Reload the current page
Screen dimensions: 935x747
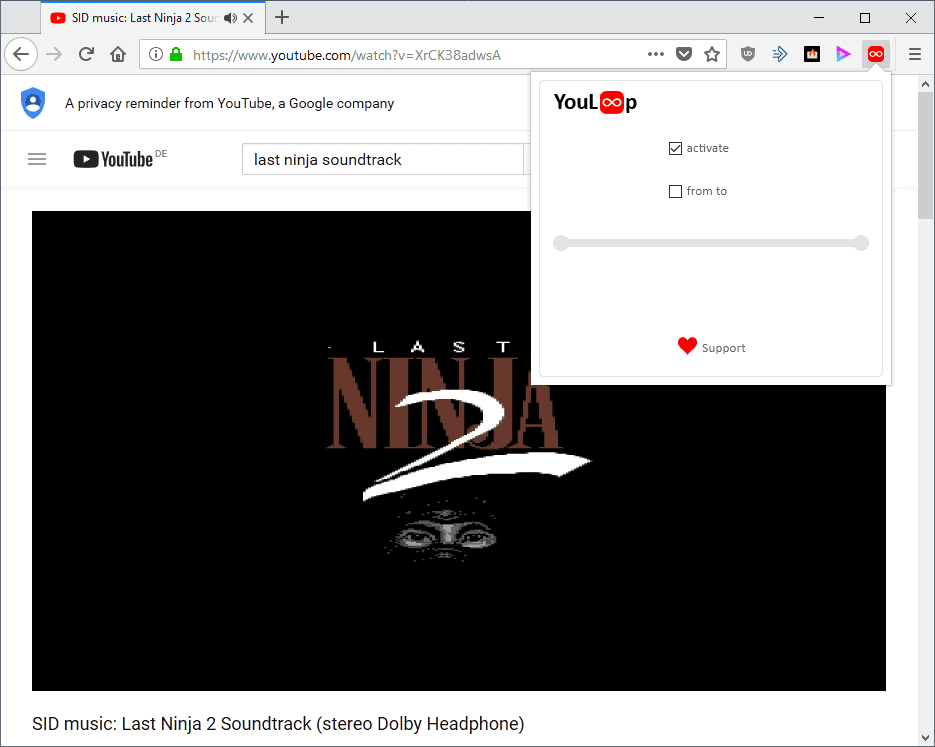coord(87,54)
